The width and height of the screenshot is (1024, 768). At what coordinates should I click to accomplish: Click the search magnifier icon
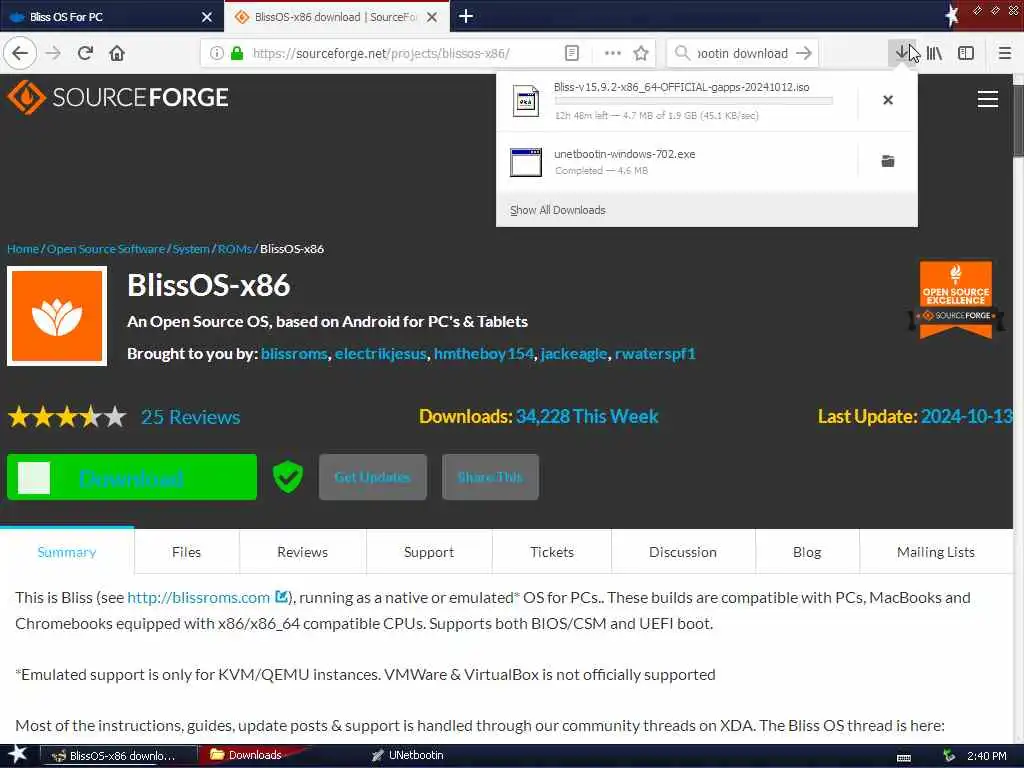[x=682, y=53]
